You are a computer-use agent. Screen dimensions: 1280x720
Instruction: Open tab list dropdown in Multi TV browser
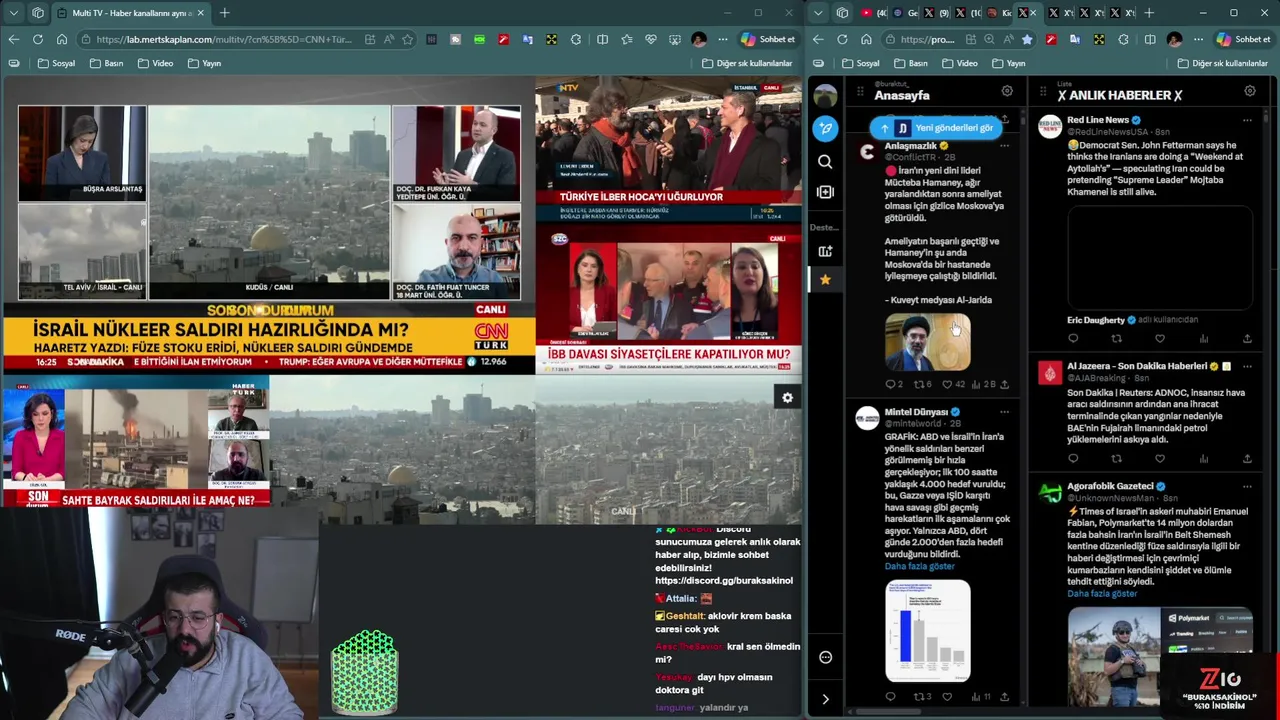coord(14,13)
